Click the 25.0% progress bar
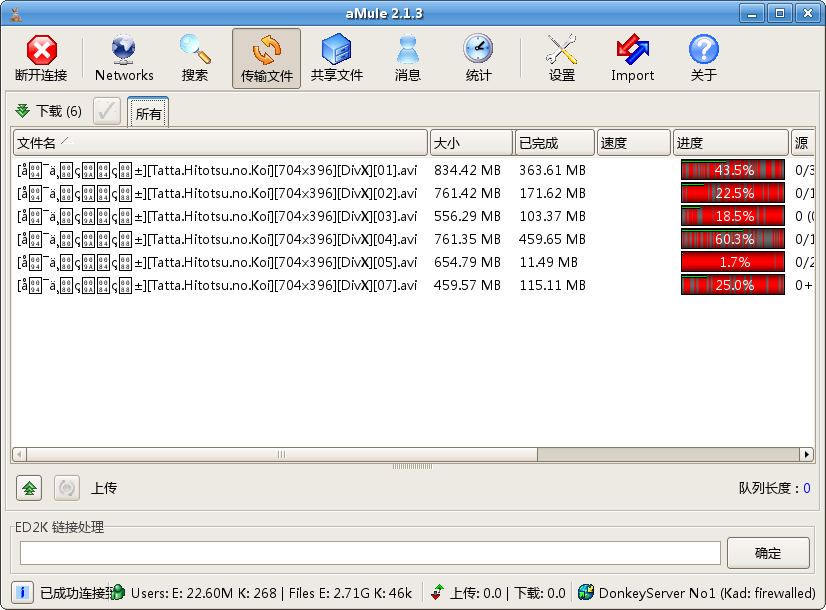Screen dimensions: 826x610 point(733,285)
